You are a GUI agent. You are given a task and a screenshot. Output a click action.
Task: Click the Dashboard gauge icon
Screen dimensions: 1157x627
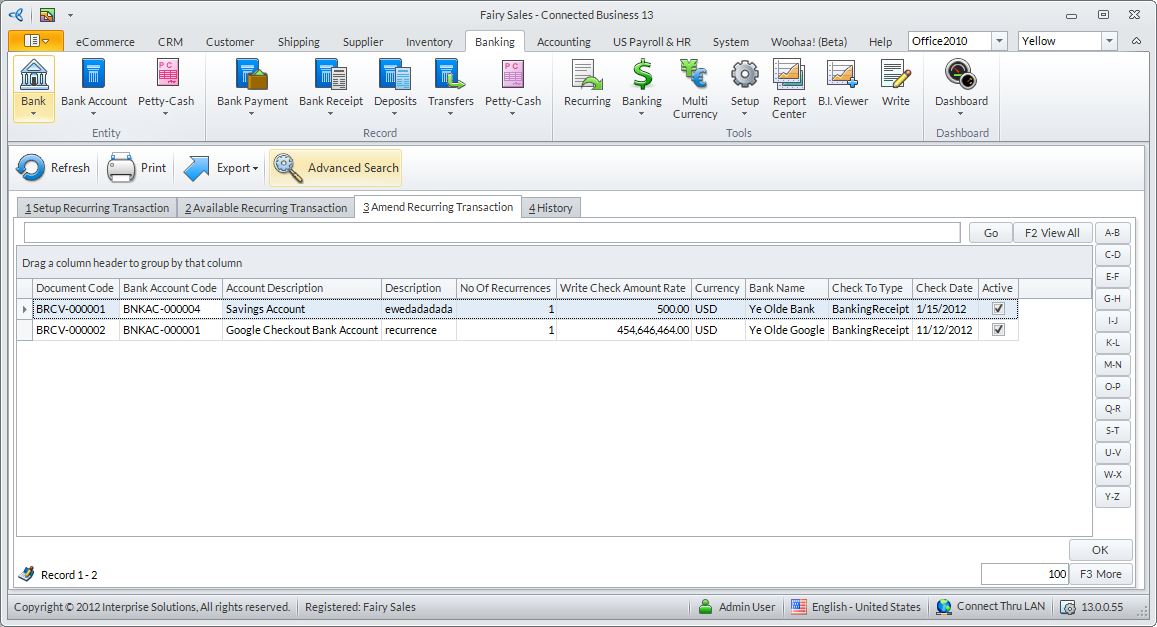tap(961, 76)
